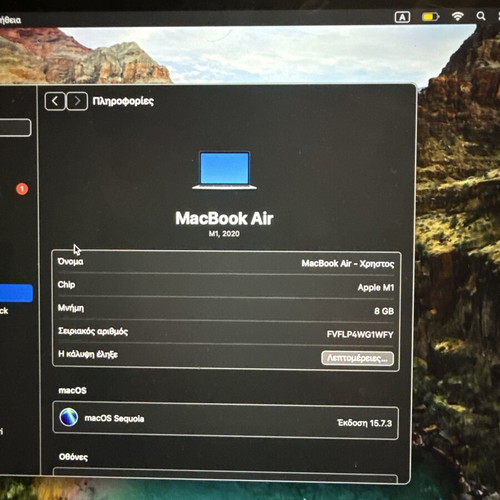Click the macOS Sequoia label
This screenshot has width=500, height=500.
click(x=114, y=418)
